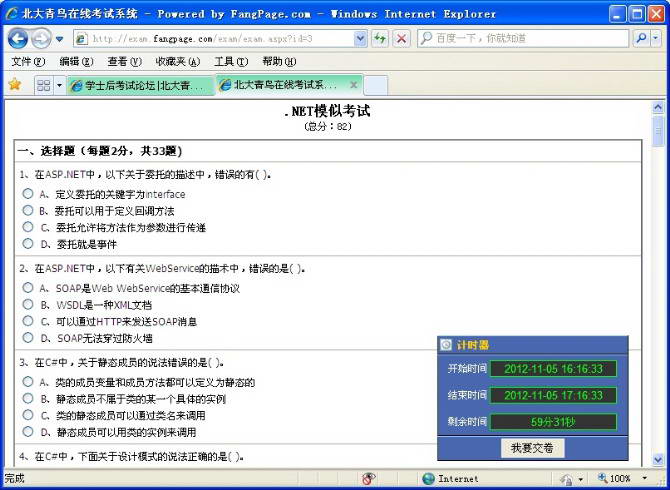The height and width of the screenshot is (490, 670).
Task: Expand the tab list dropdown arrow
Action: tap(59, 85)
